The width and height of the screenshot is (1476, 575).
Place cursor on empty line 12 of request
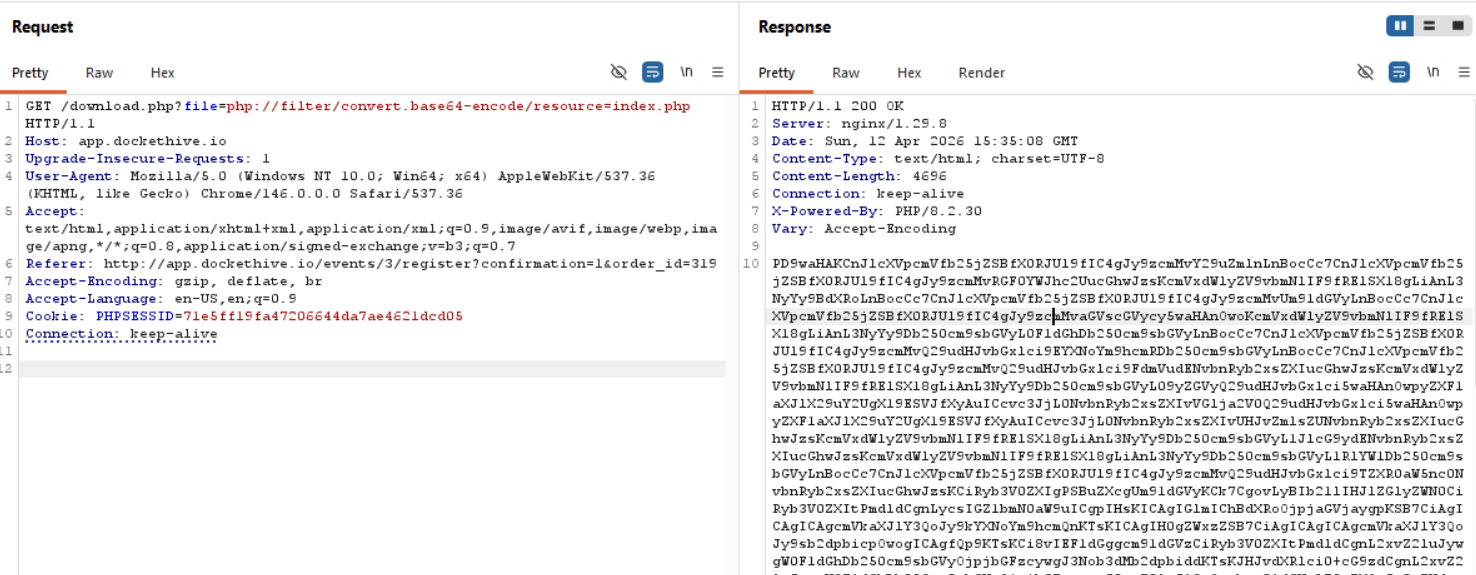[x=370, y=369]
